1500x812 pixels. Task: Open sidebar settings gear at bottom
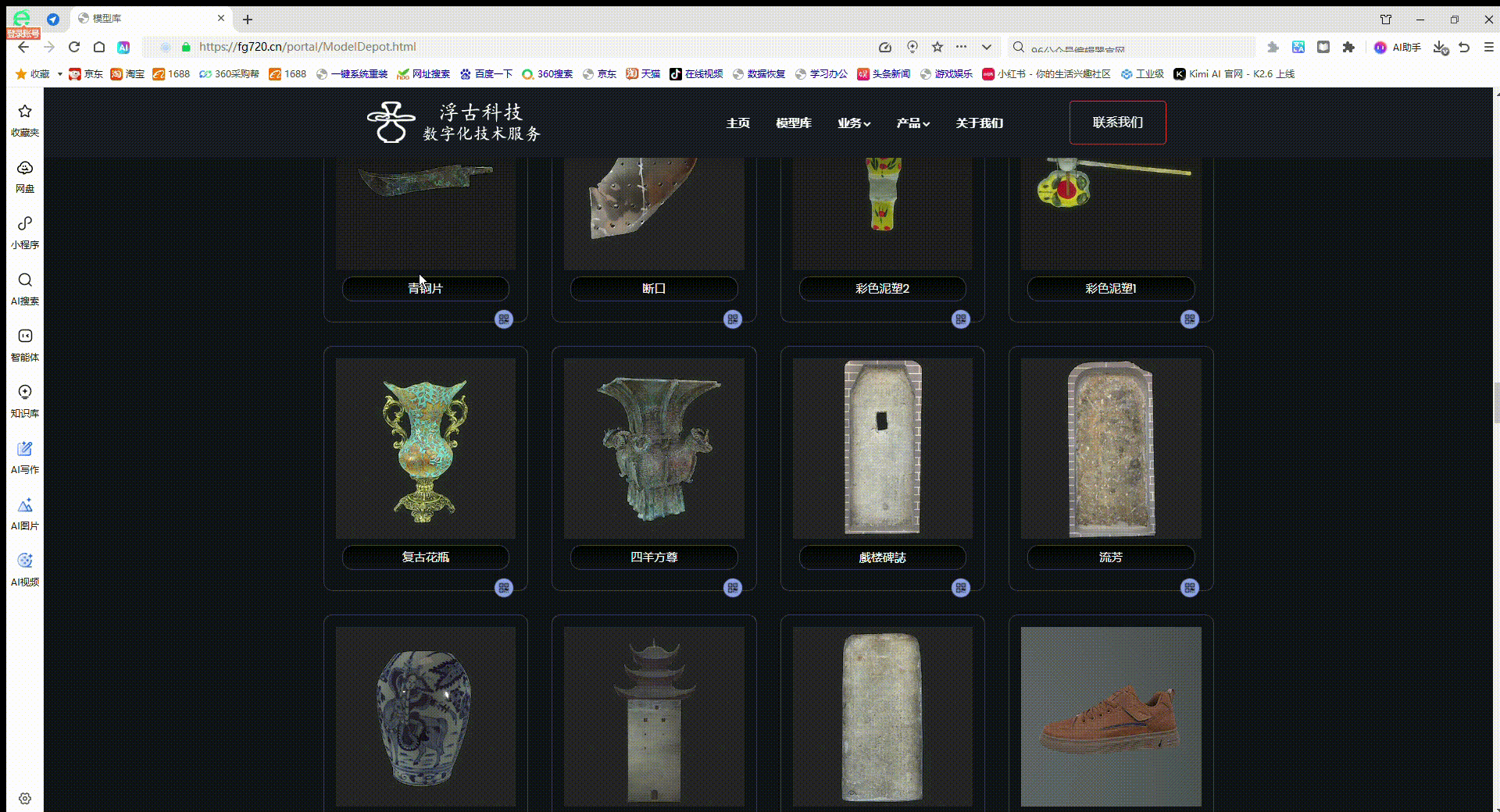25,799
